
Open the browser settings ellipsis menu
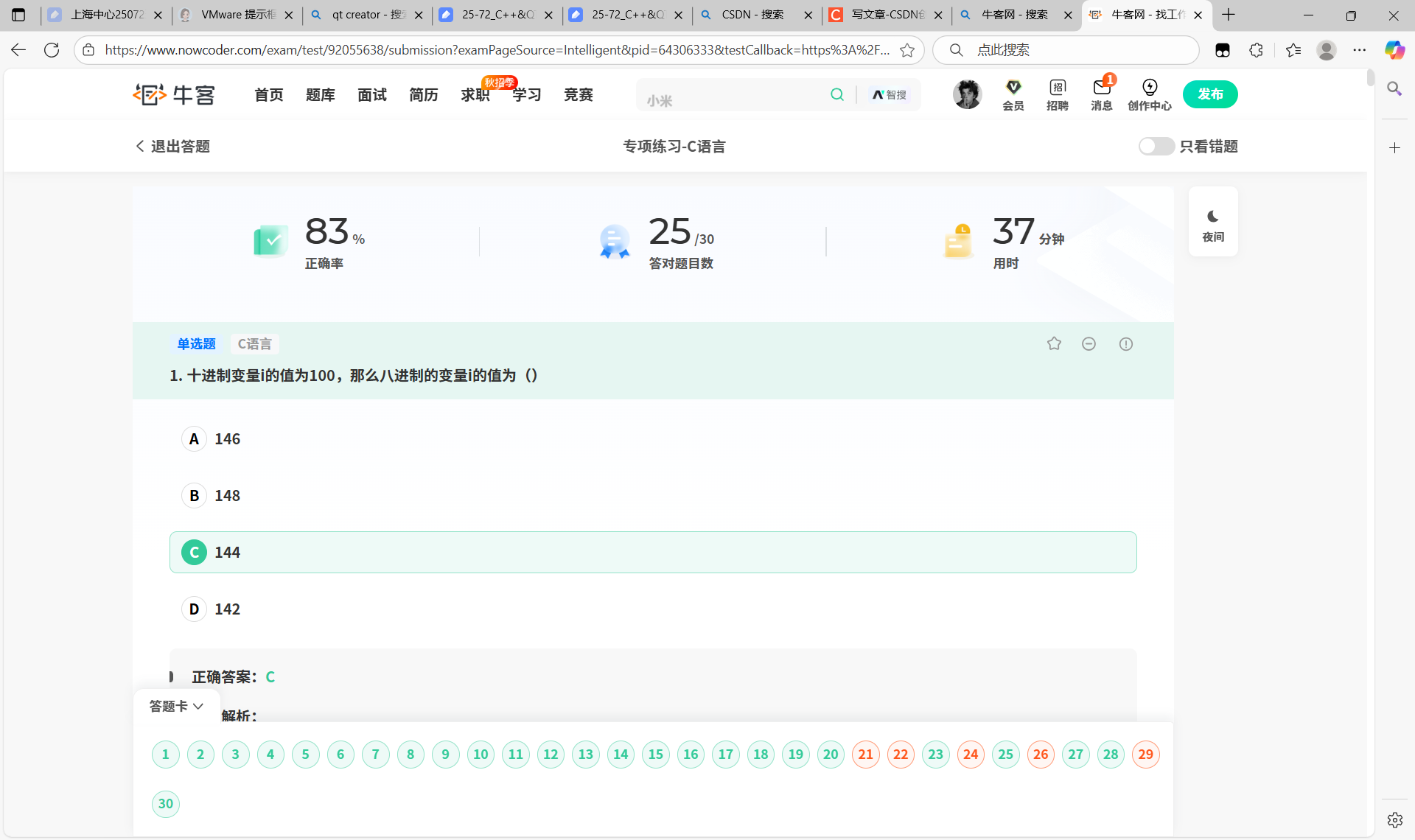click(x=1359, y=50)
